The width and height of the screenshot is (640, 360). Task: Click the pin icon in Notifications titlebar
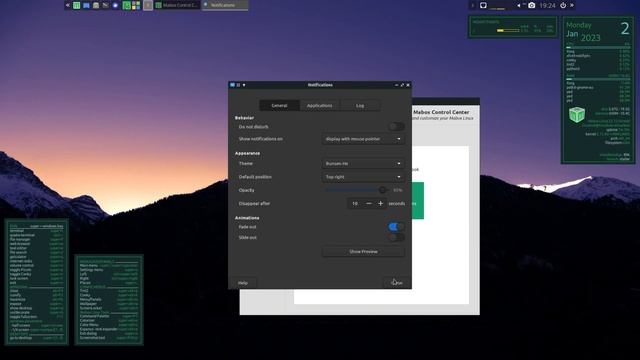[238, 85]
